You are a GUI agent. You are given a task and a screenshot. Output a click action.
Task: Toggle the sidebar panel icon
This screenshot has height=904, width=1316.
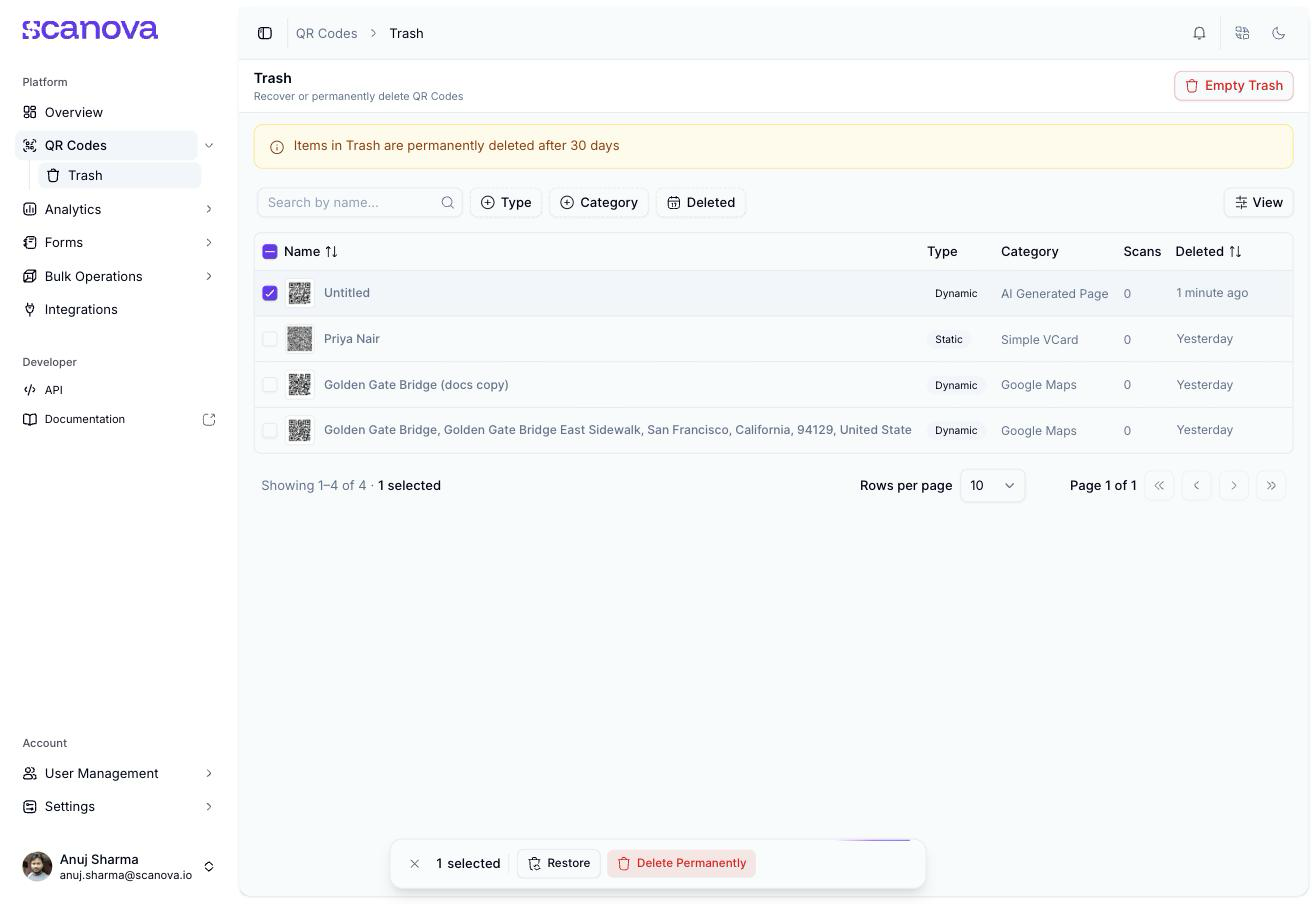(265, 33)
